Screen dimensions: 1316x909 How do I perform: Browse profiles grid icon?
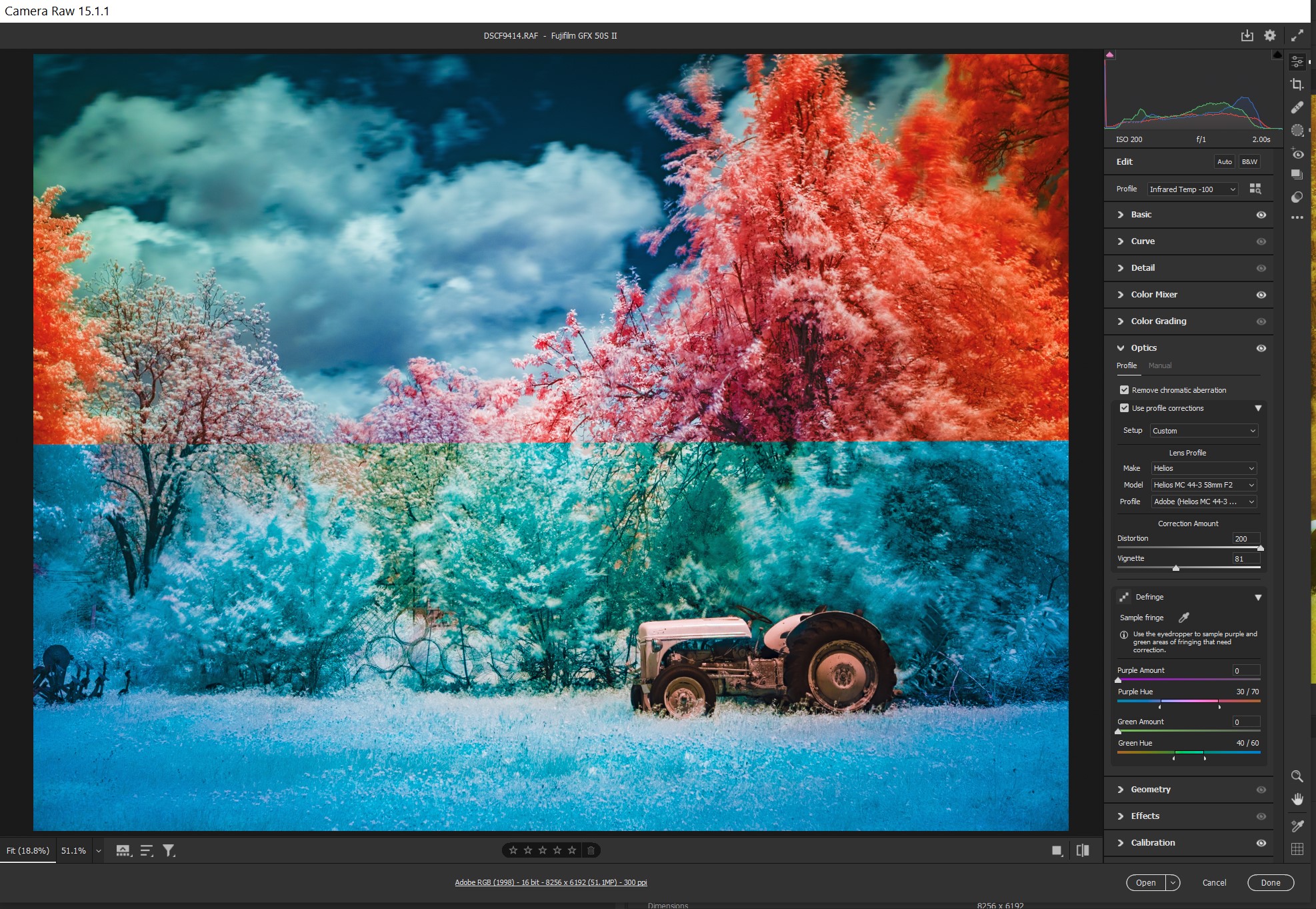coord(1255,189)
